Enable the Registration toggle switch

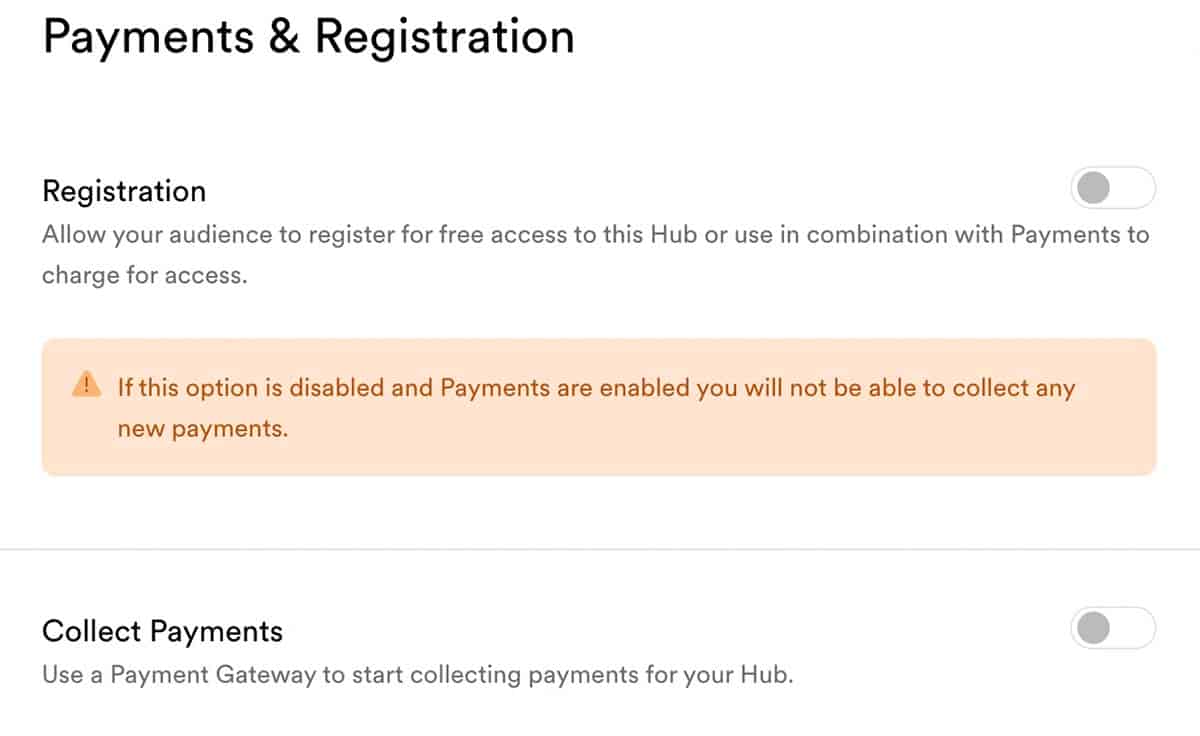tap(1113, 188)
